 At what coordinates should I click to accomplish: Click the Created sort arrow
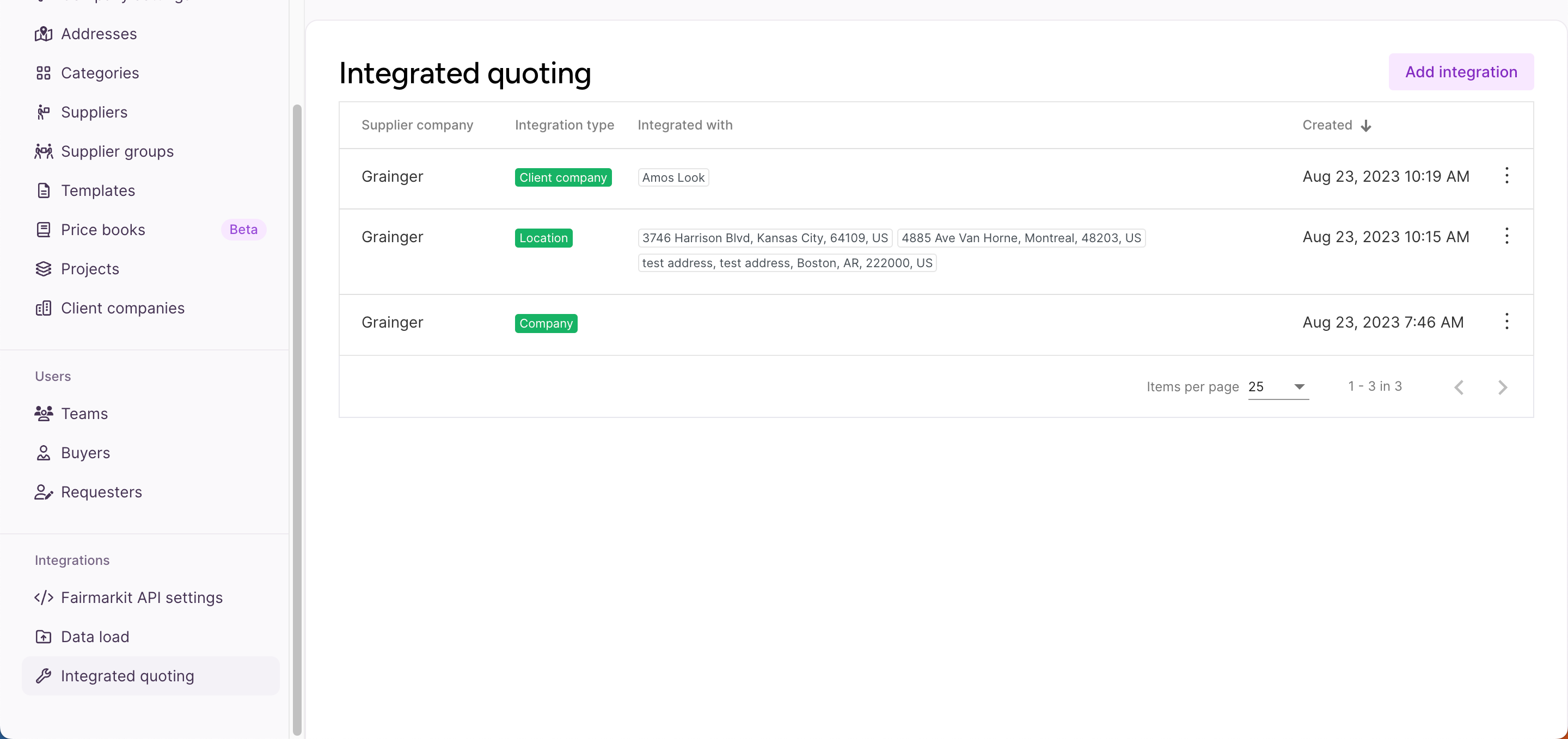1366,125
